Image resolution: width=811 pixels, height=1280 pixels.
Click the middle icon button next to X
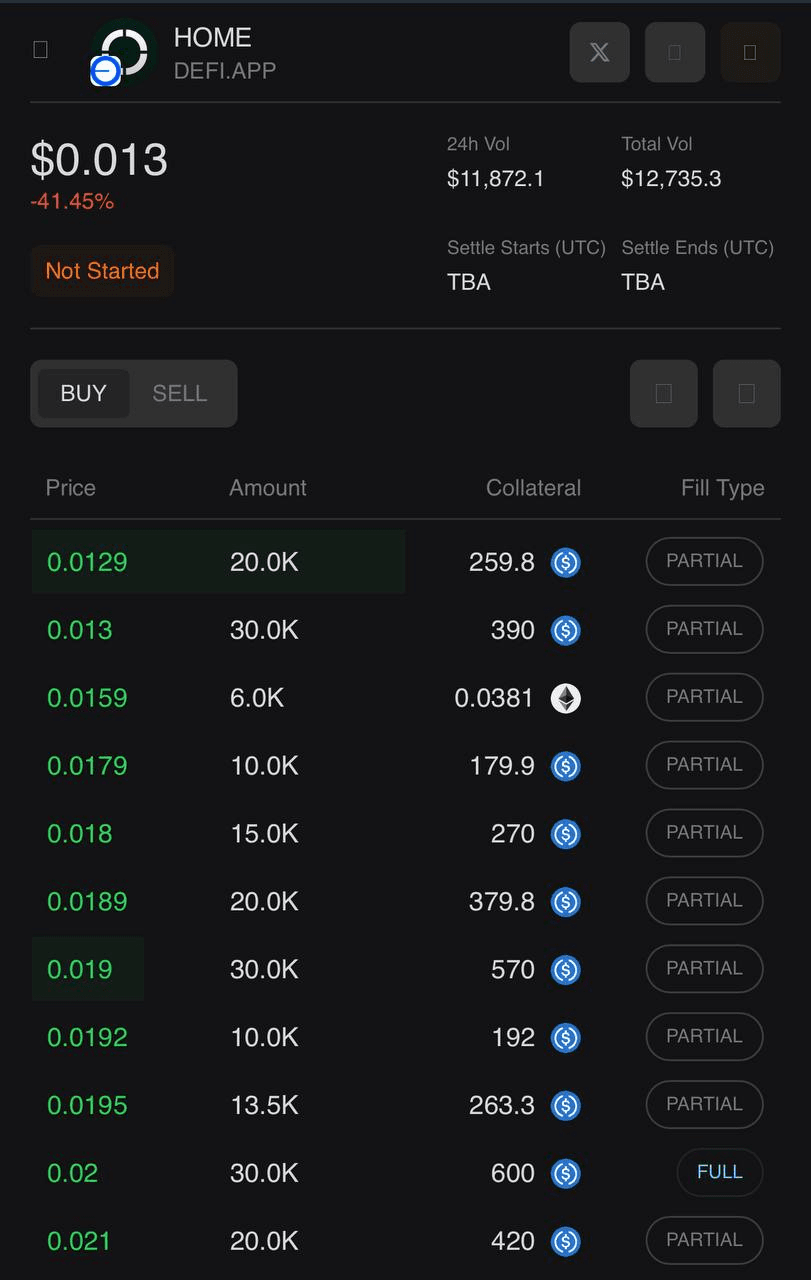pos(675,52)
